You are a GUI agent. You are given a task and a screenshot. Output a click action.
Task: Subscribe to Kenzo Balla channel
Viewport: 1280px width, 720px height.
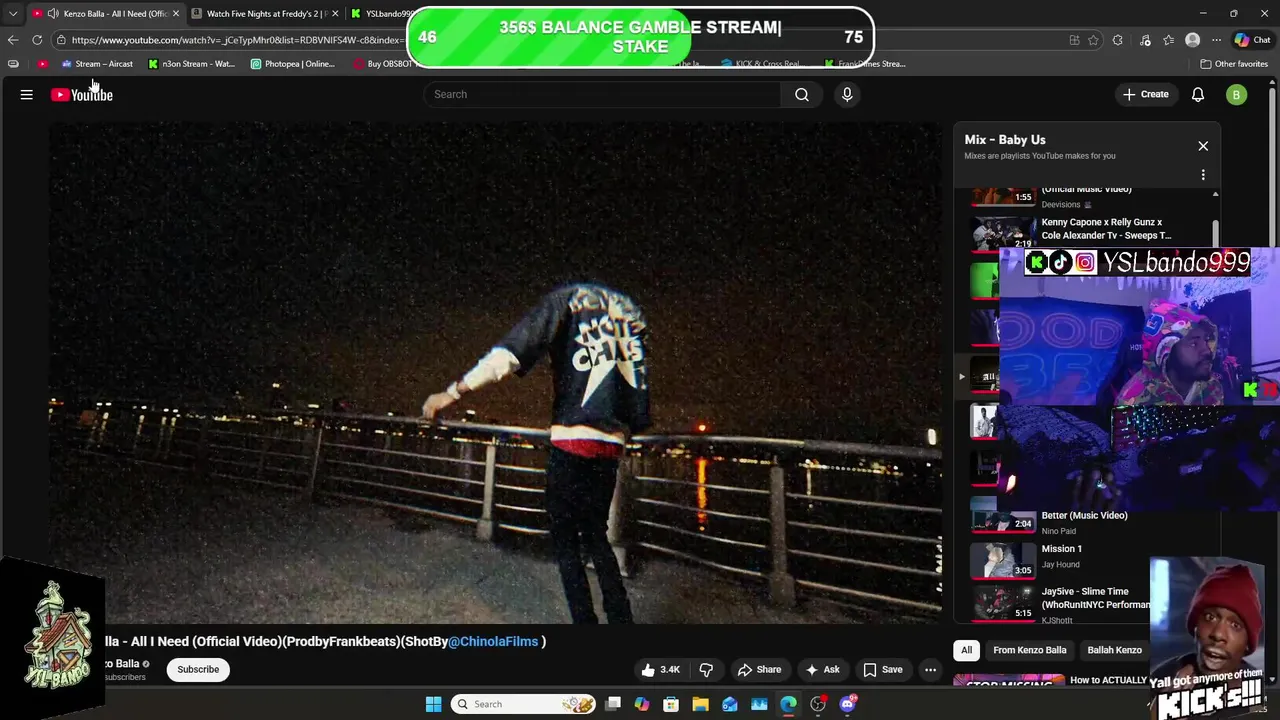point(198,669)
